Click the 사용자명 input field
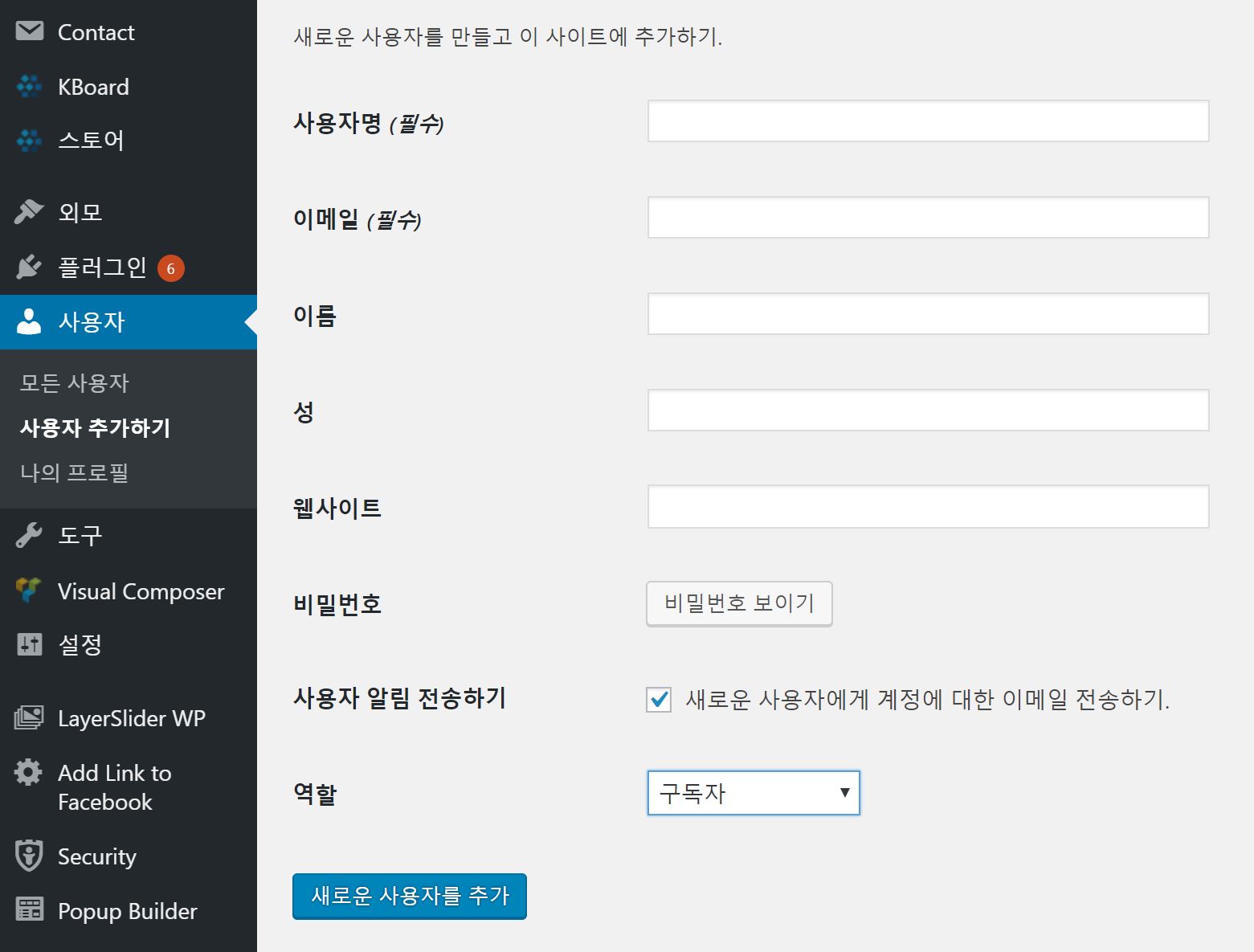Screen dimensions: 1254x952 pos(928,121)
